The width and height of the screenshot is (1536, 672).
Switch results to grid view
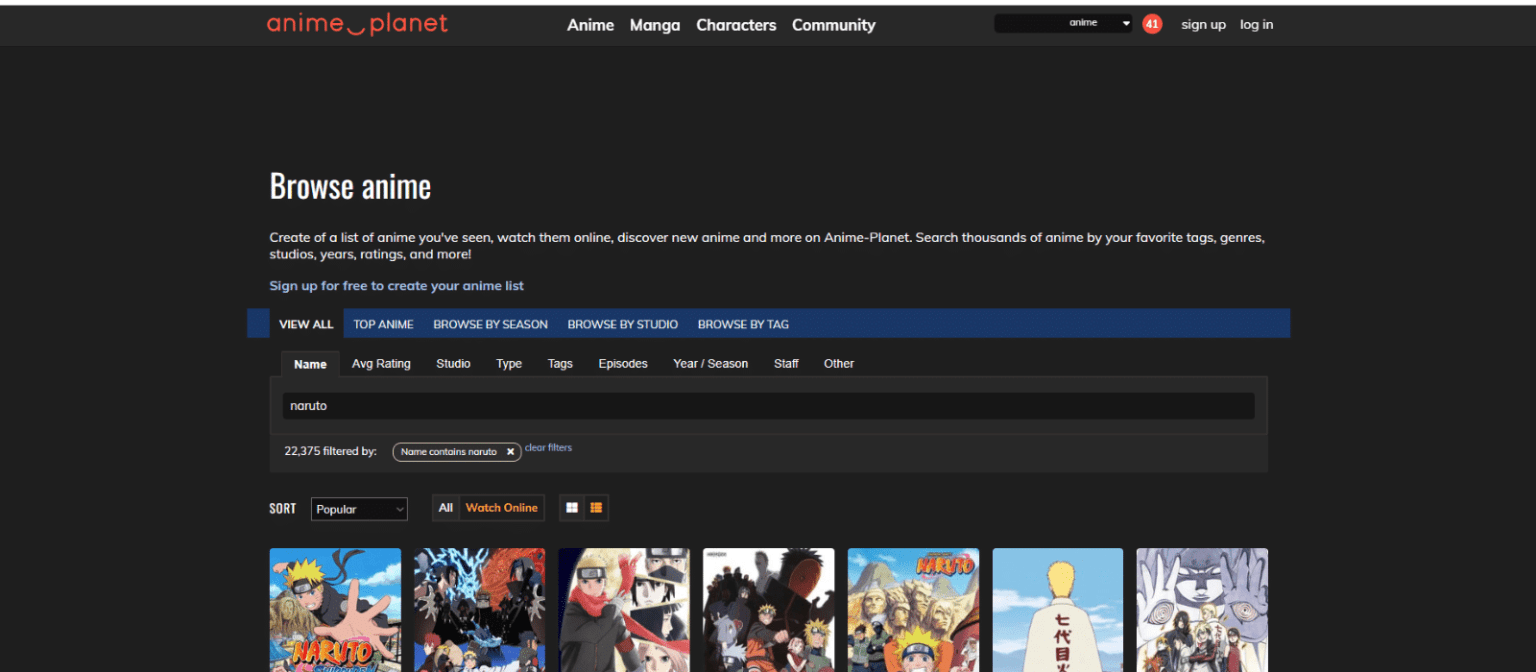570,507
